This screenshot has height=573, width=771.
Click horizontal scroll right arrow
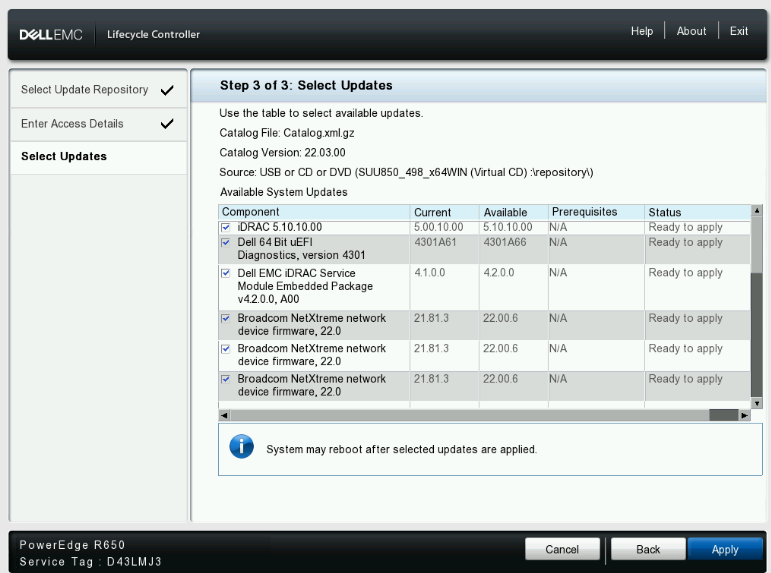tap(744, 415)
